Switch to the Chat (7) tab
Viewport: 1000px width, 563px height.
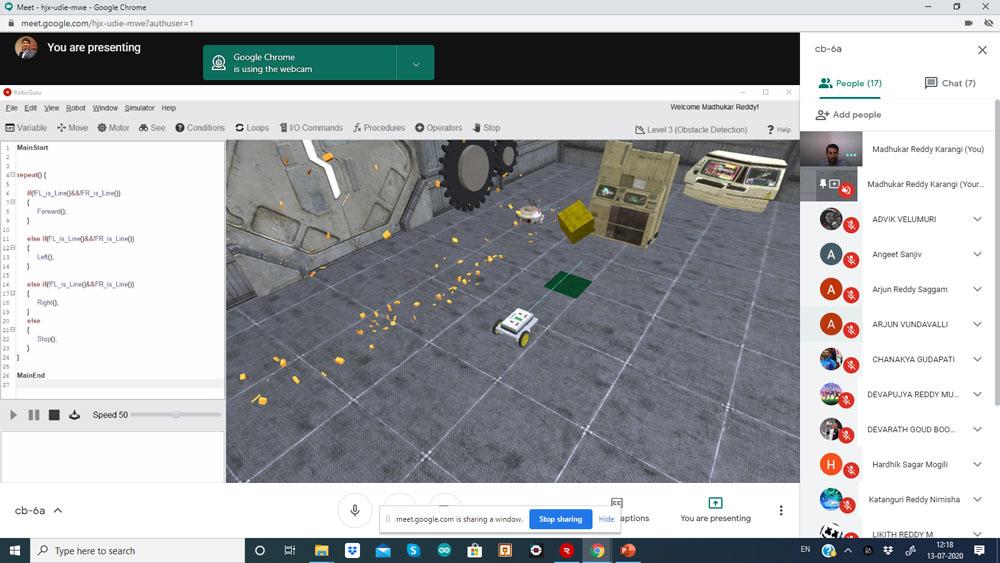(949, 83)
